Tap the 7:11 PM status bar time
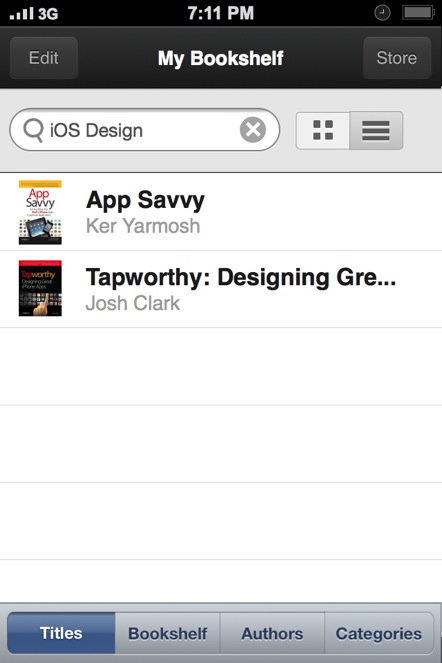 221,13
